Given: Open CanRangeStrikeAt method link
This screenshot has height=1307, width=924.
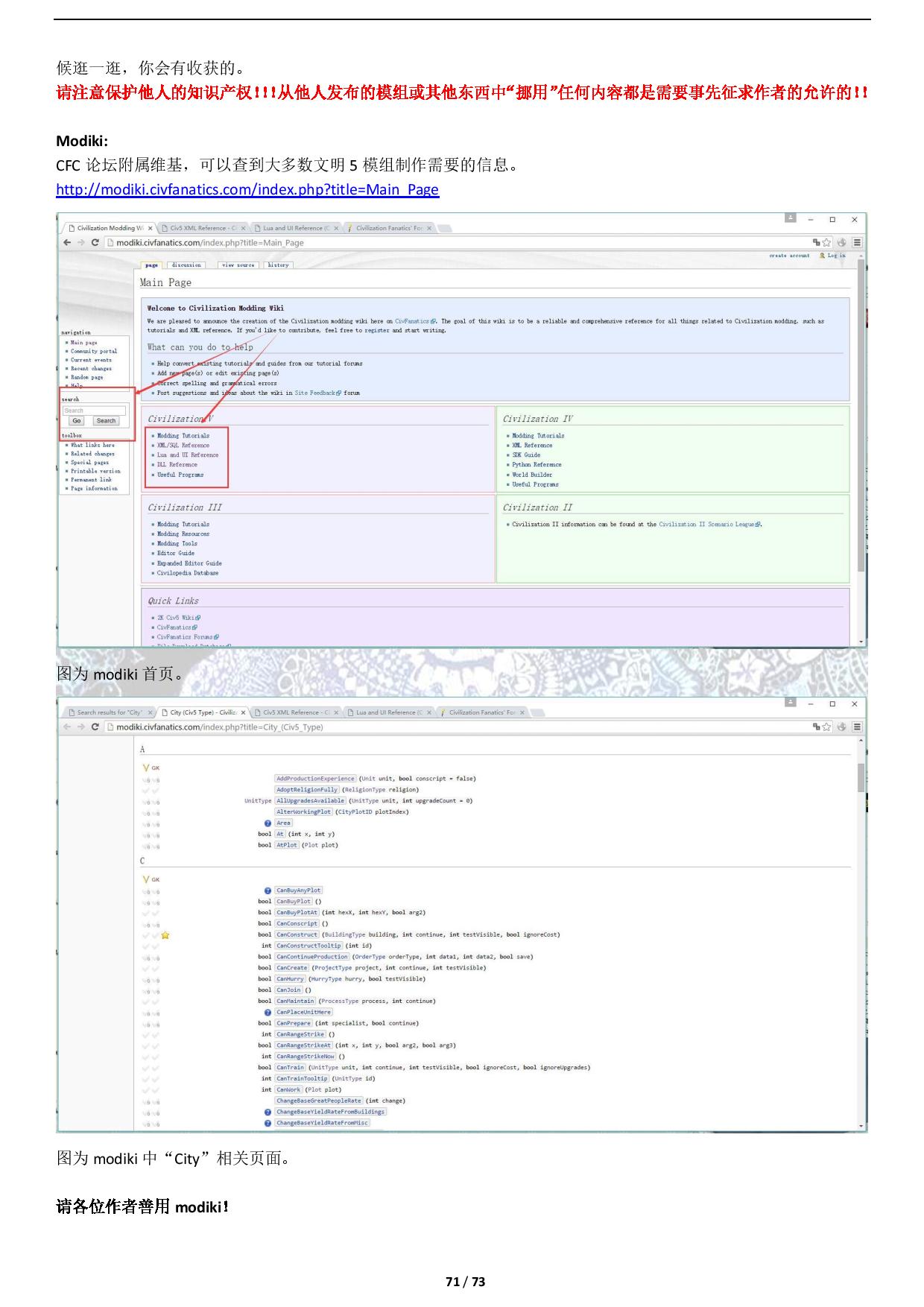Looking at the screenshot, I should 304,1045.
